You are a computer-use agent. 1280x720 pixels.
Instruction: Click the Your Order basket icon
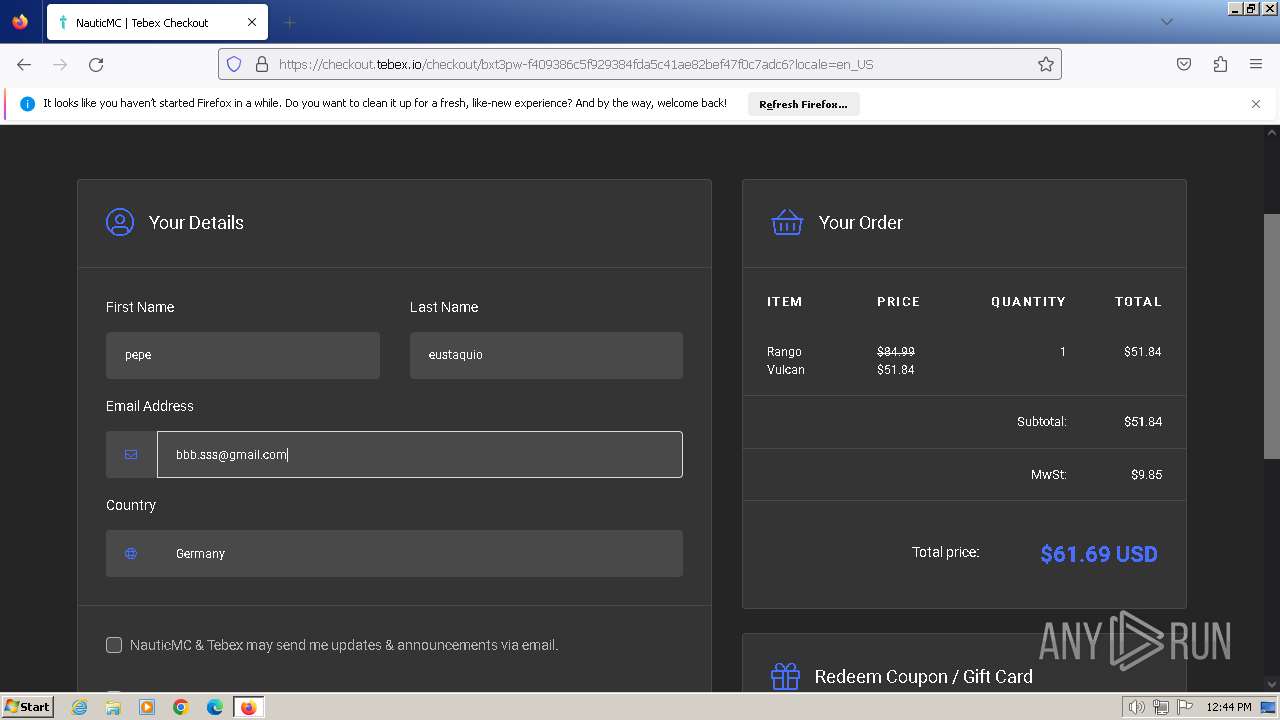pos(787,222)
